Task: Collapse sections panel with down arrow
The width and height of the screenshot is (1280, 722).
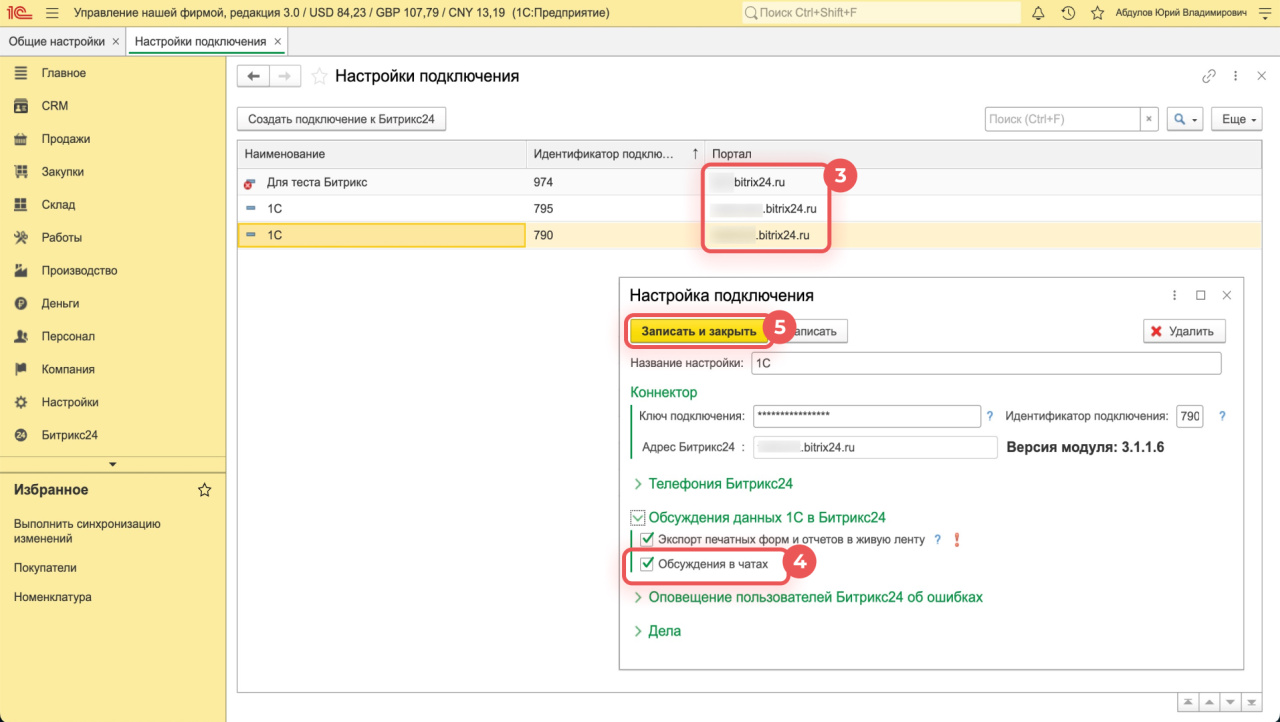Action: (x=112, y=464)
